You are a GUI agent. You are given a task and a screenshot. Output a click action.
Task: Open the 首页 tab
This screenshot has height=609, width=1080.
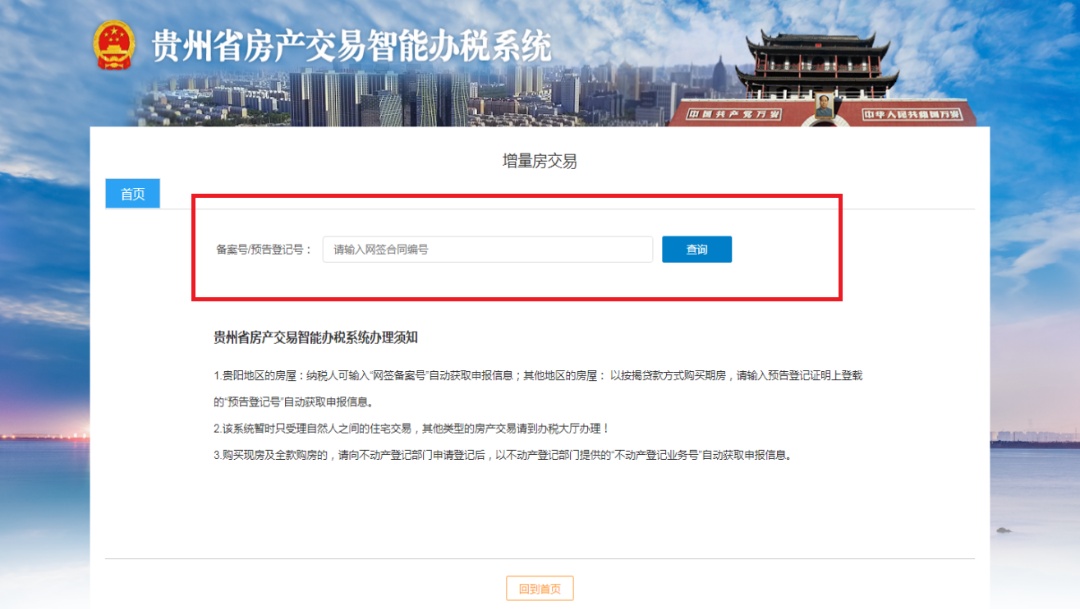pyautogui.click(x=132, y=194)
